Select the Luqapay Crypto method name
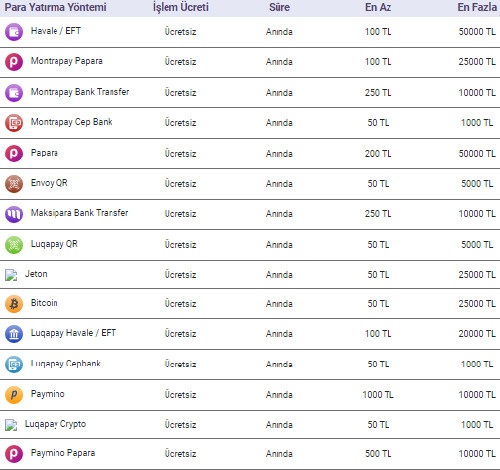This screenshot has height=470, width=500. pyautogui.click(x=55, y=424)
